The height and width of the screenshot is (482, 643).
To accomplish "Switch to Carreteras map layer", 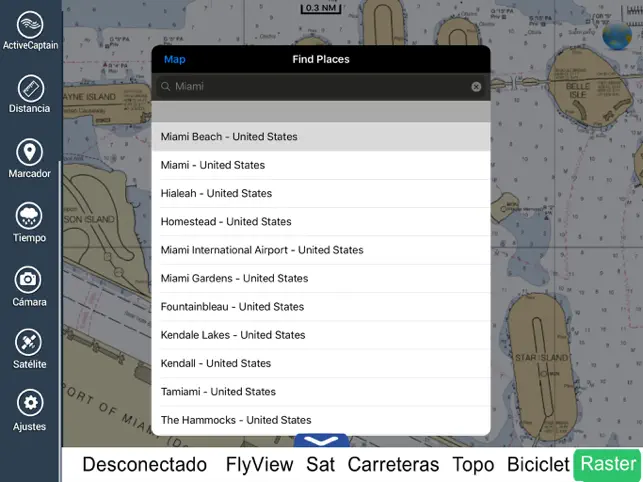I will pos(393,465).
